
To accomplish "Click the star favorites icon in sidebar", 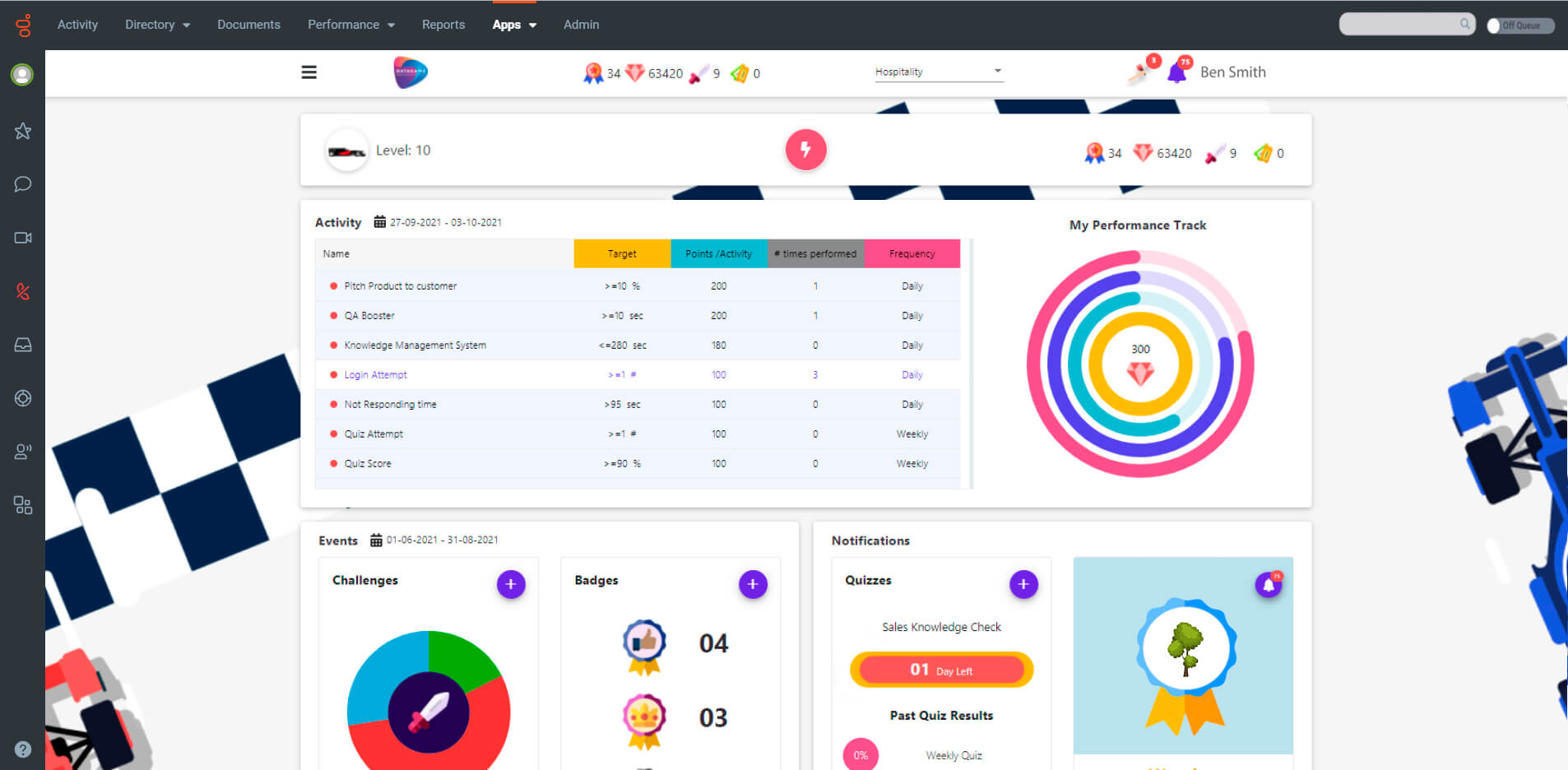I will click(x=23, y=131).
